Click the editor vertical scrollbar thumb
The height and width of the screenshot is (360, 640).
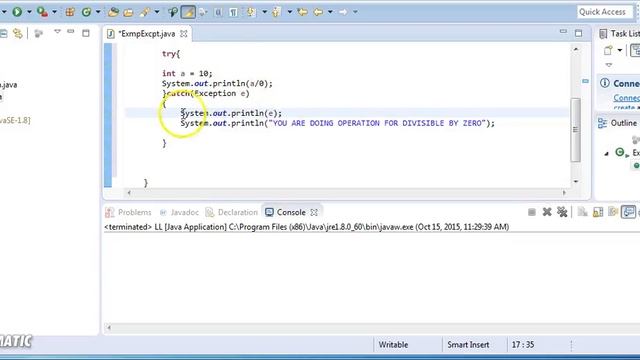point(576,130)
